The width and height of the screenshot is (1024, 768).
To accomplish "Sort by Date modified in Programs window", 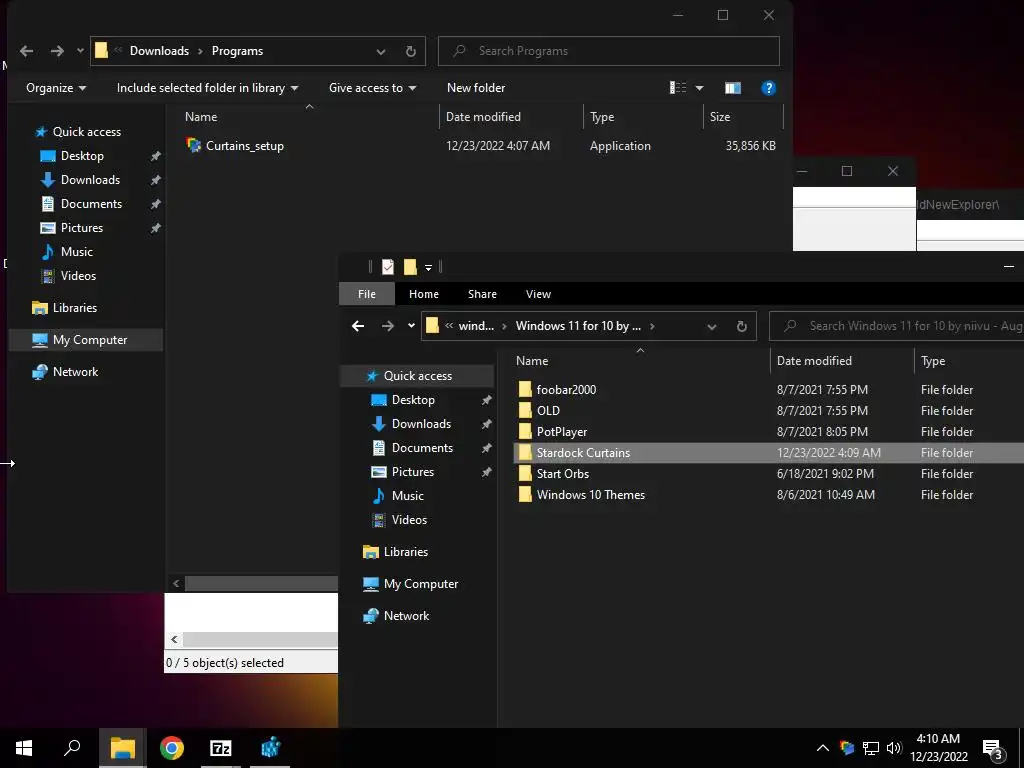I will tap(483, 117).
